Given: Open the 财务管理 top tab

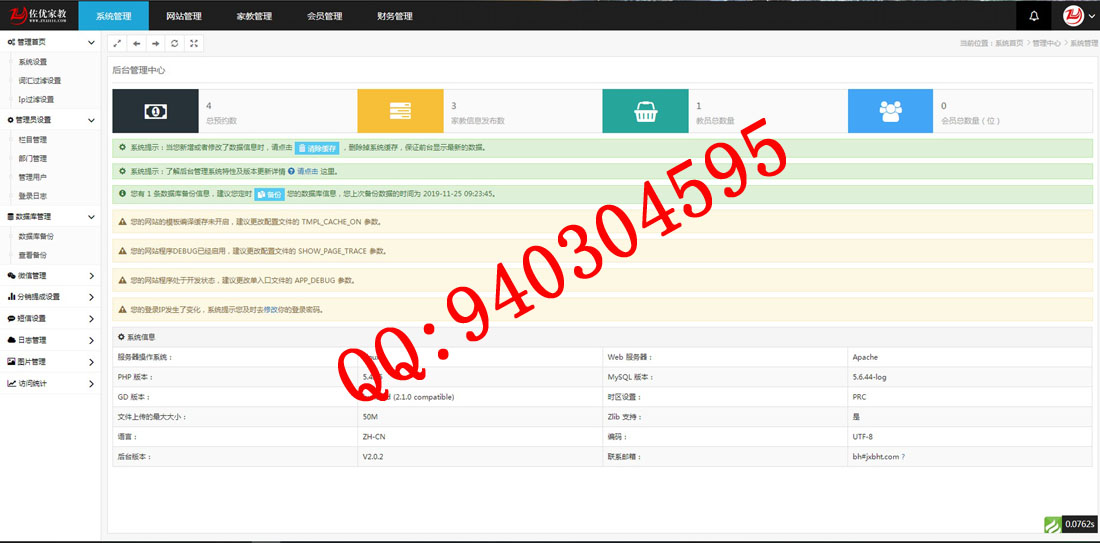Looking at the screenshot, I should pyautogui.click(x=394, y=16).
